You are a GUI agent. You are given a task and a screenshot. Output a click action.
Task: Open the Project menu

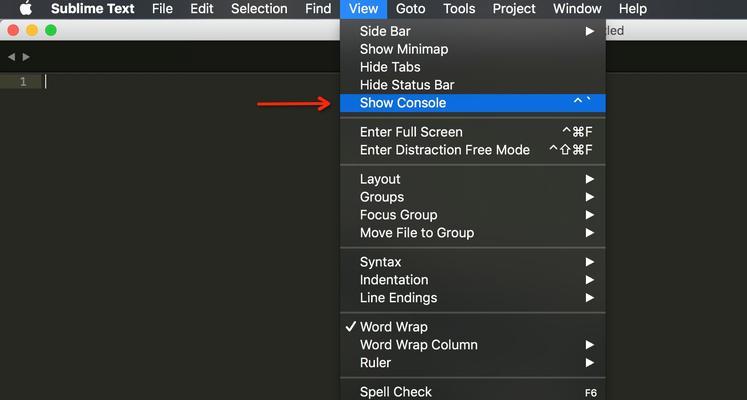514,9
